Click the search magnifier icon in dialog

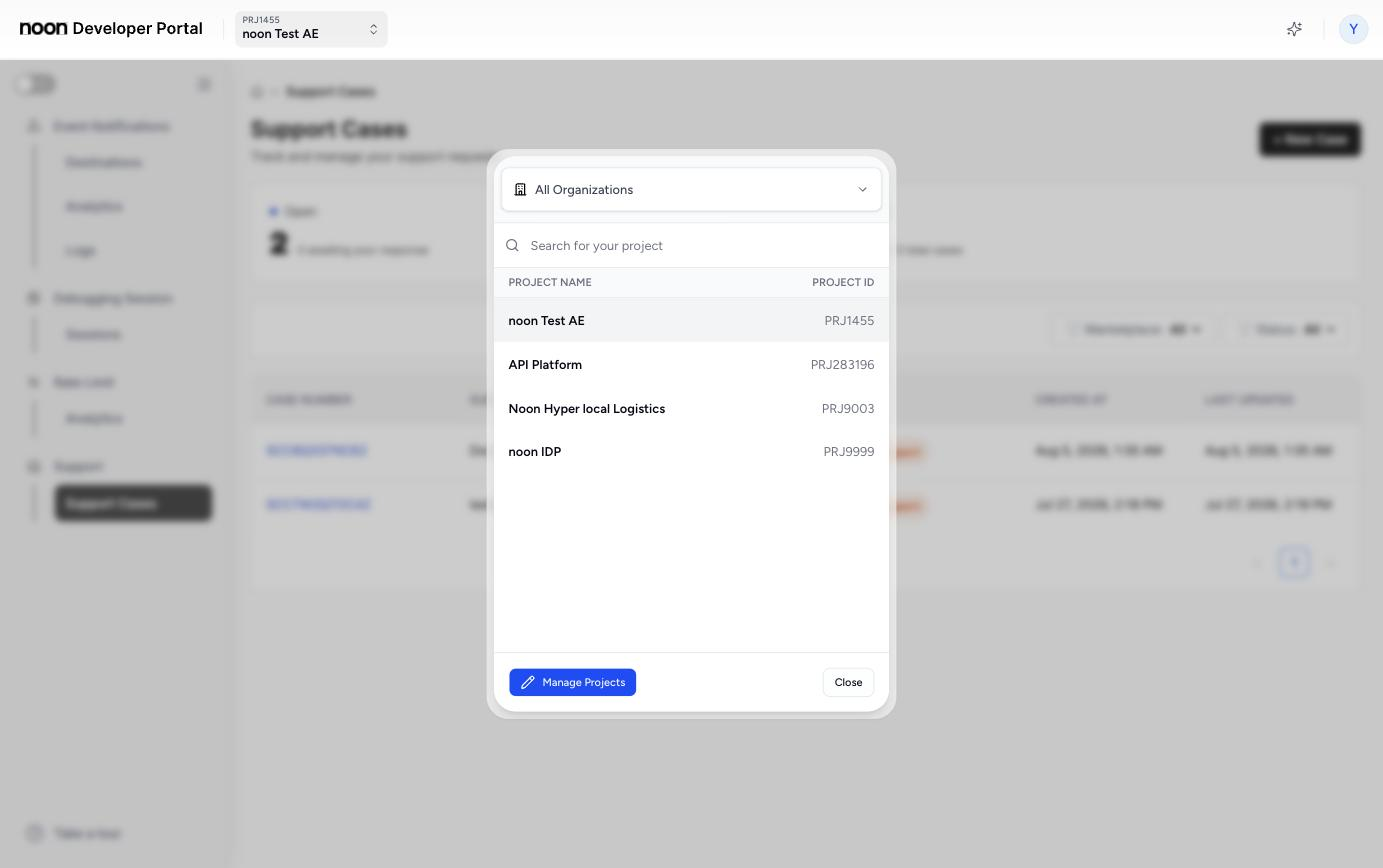coord(513,245)
